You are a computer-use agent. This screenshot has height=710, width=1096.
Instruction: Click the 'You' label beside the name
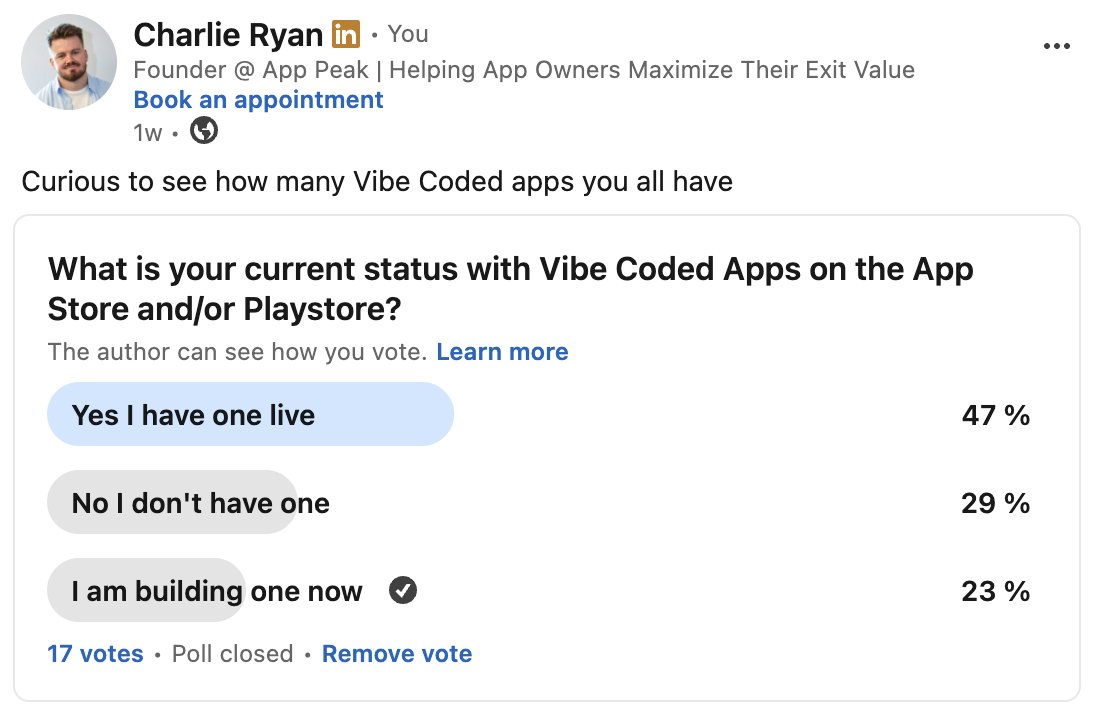(x=408, y=34)
